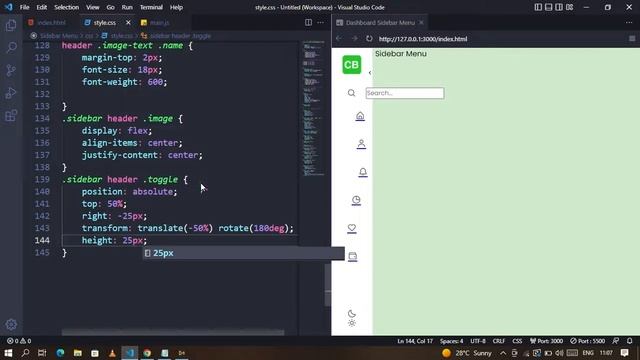Click the bell notifications icon in preview sidebar
Viewport: 640px width, 360px height.
(363, 172)
